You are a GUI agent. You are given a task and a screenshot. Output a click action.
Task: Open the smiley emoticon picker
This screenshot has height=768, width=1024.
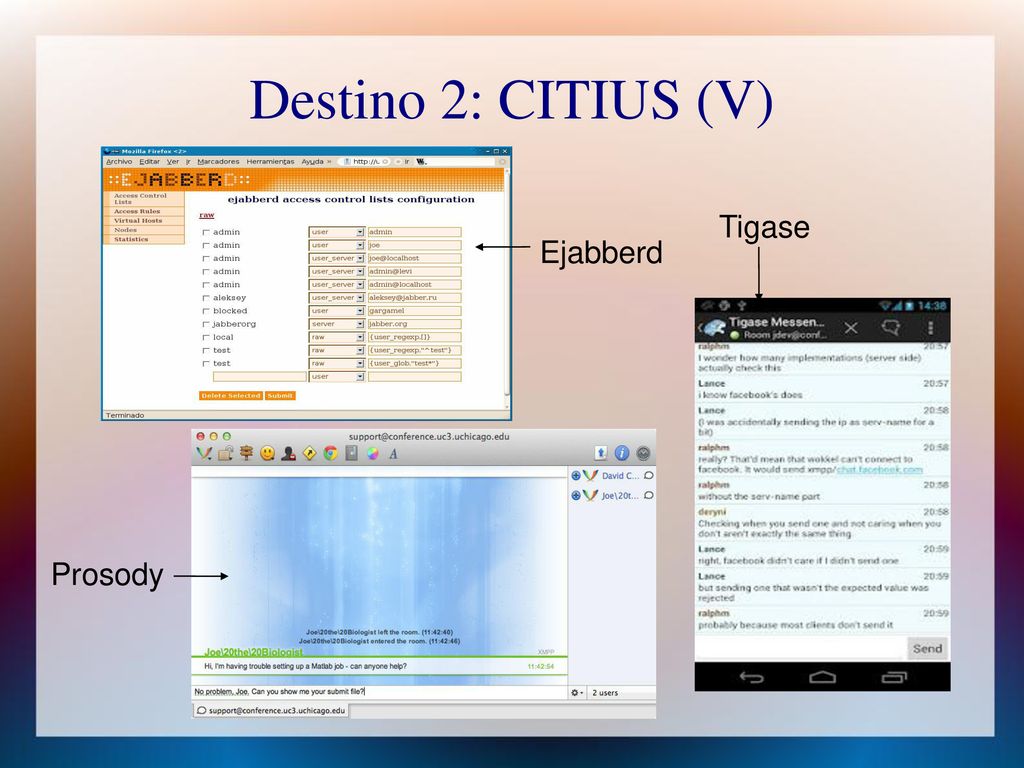coord(267,453)
